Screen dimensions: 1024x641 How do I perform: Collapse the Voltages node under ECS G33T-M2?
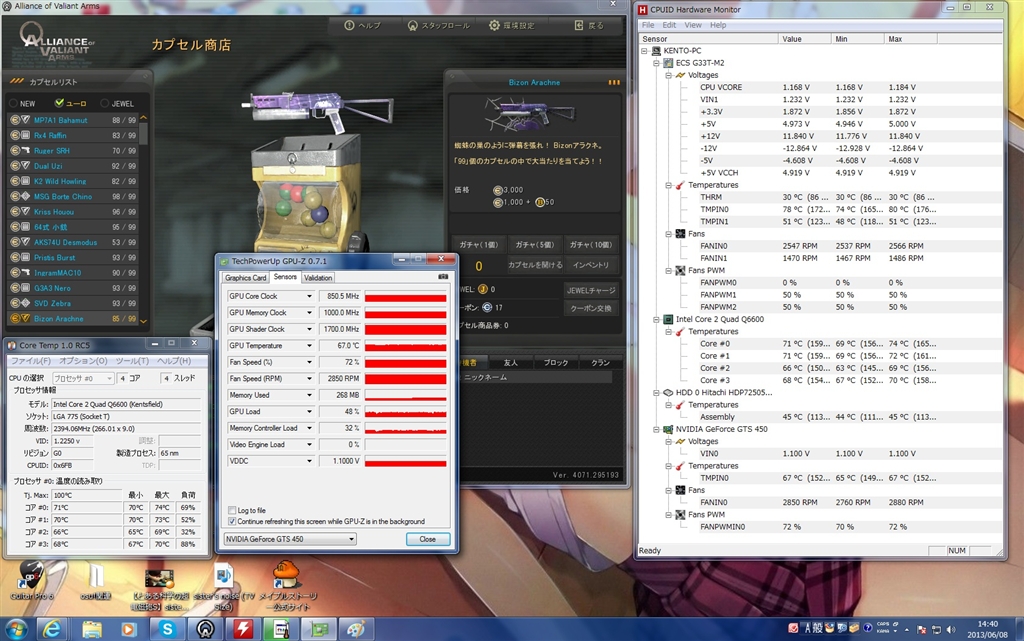pos(668,75)
